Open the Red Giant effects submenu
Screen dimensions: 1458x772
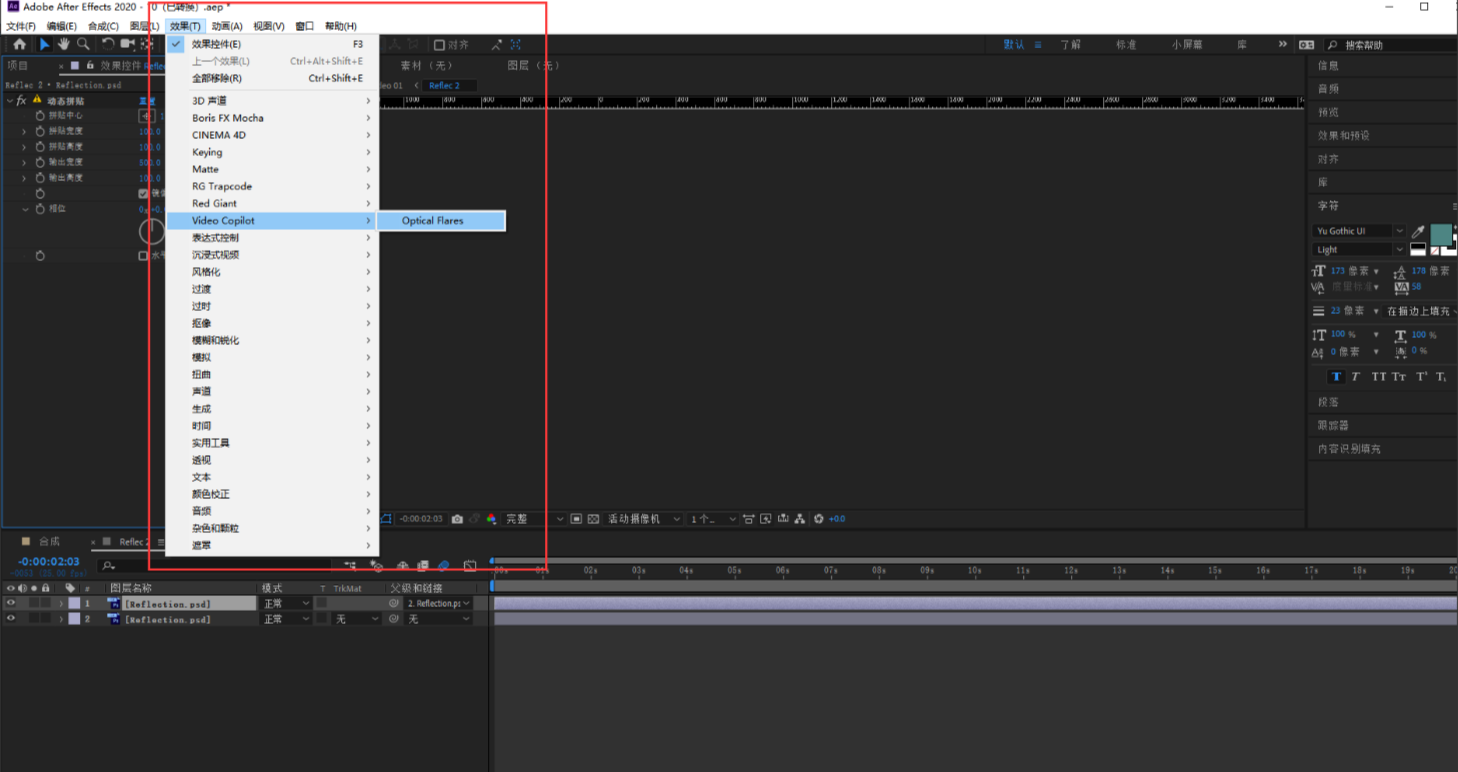pyautogui.click(x=271, y=203)
